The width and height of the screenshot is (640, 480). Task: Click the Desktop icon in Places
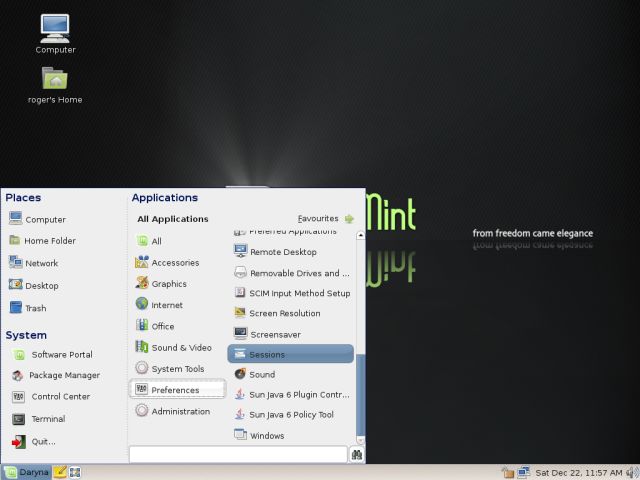[16, 284]
